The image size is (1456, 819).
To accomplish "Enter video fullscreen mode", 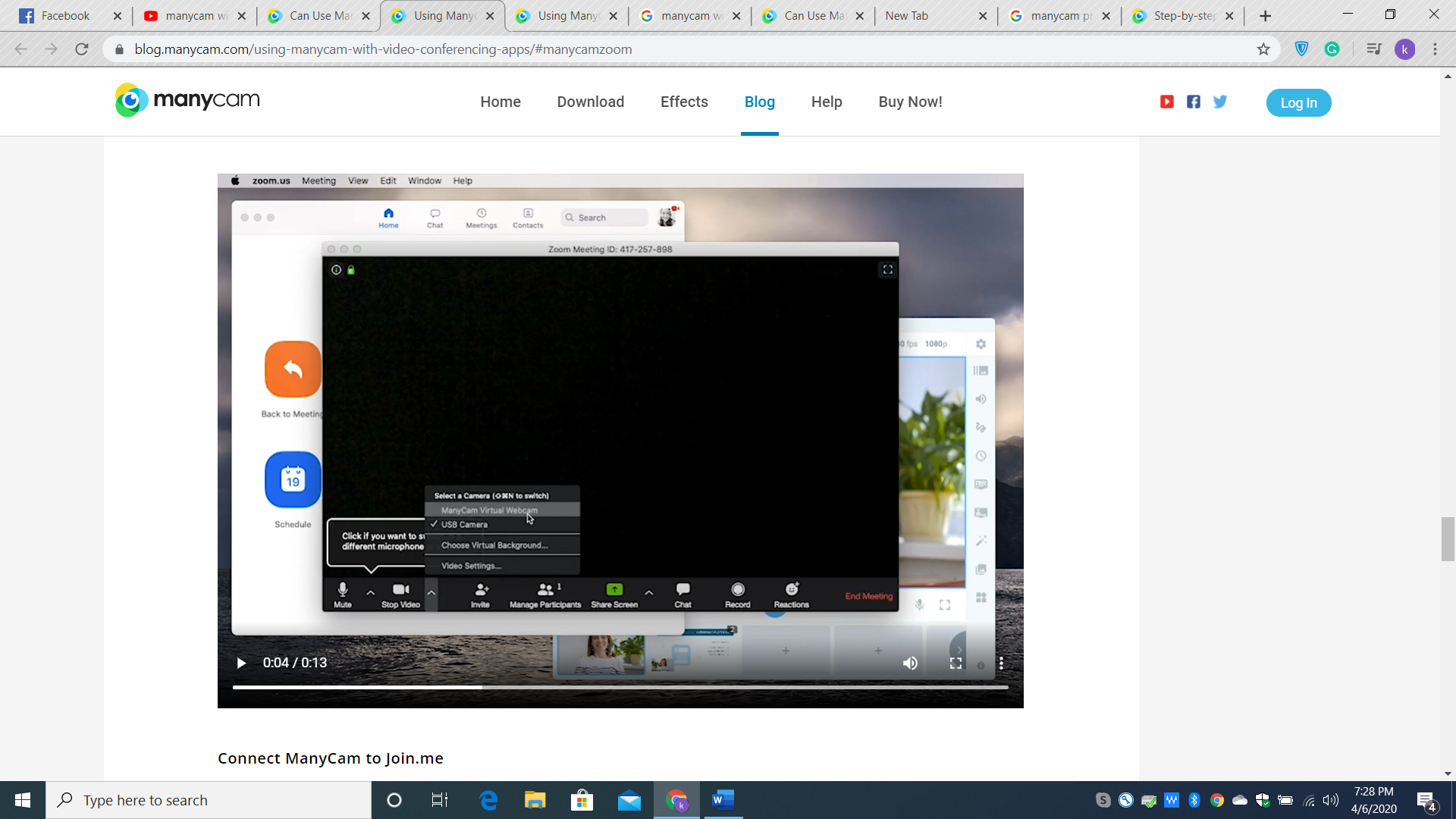I will pyautogui.click(x=956, y=664).
